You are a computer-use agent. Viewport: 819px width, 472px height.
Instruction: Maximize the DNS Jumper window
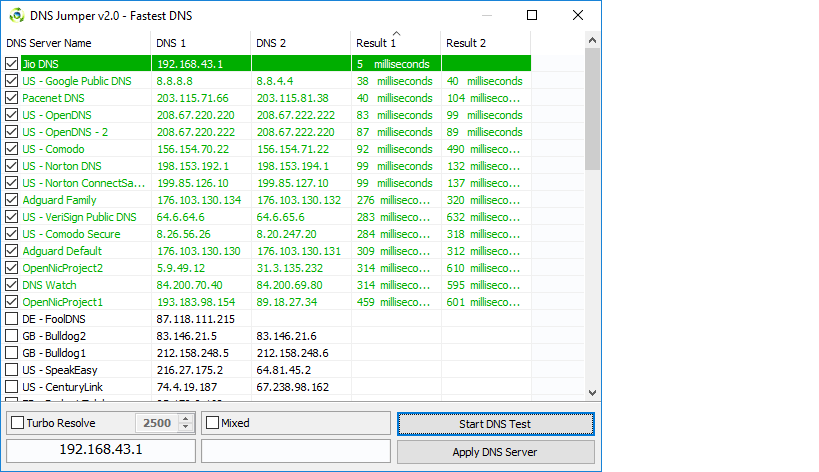532,15
